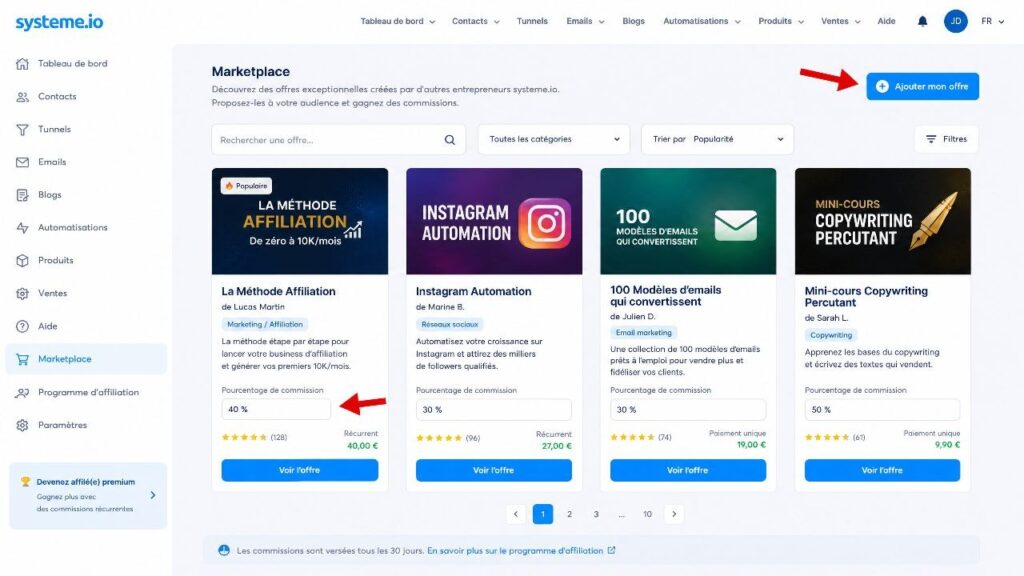Open Blogs in the top navigation

coord(633,22)
